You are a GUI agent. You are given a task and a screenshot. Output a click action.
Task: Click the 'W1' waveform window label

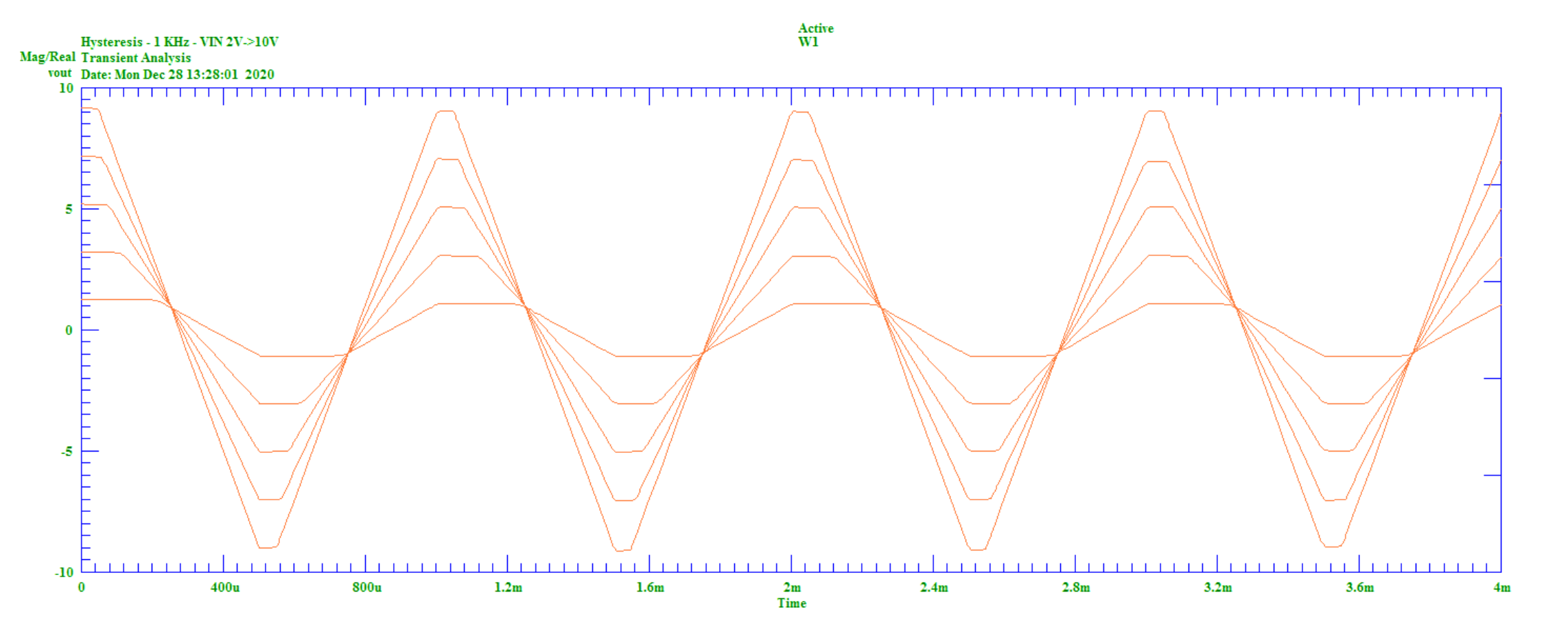[808, 42]
